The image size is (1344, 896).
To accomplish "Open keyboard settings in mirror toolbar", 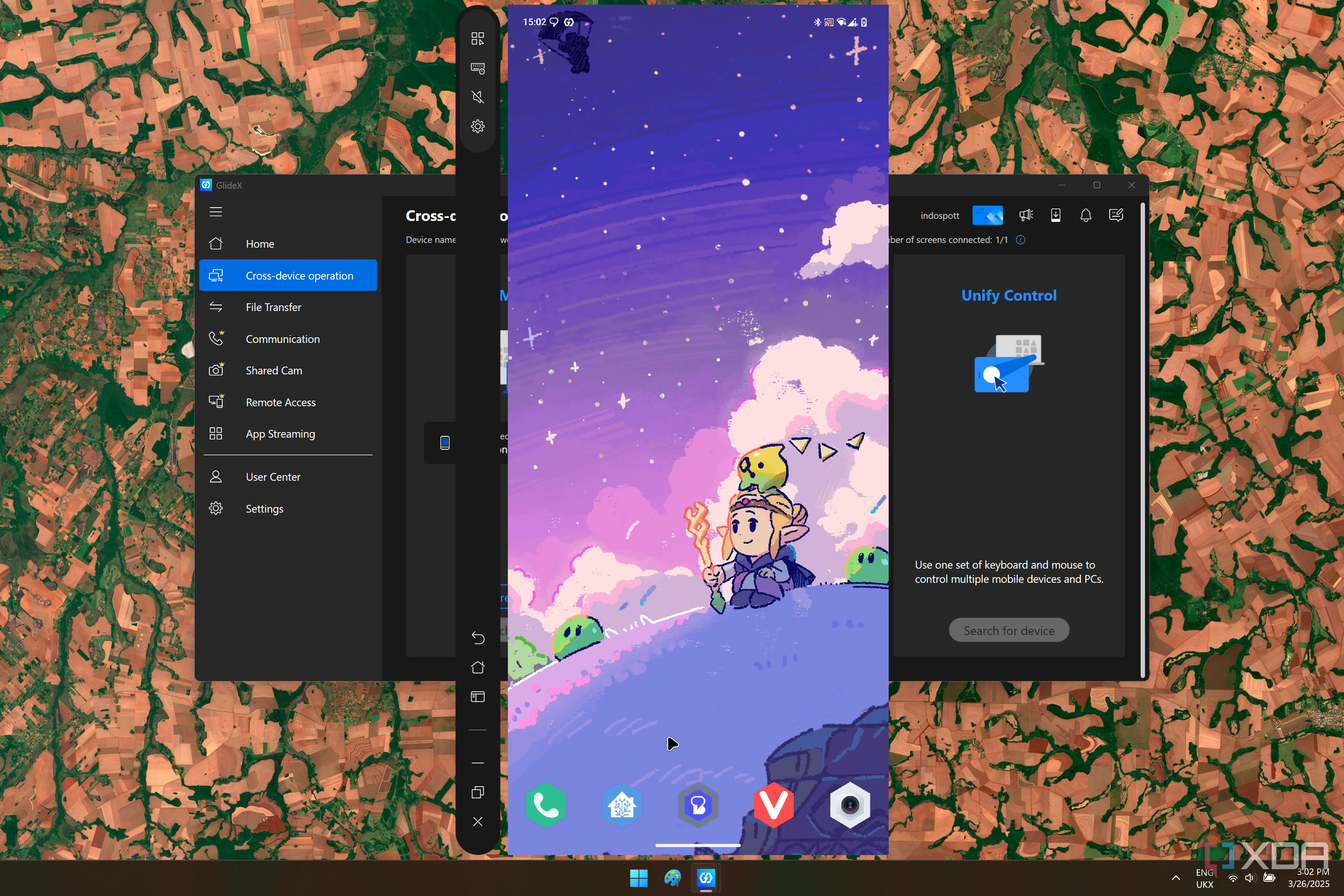I will [478, 68].
